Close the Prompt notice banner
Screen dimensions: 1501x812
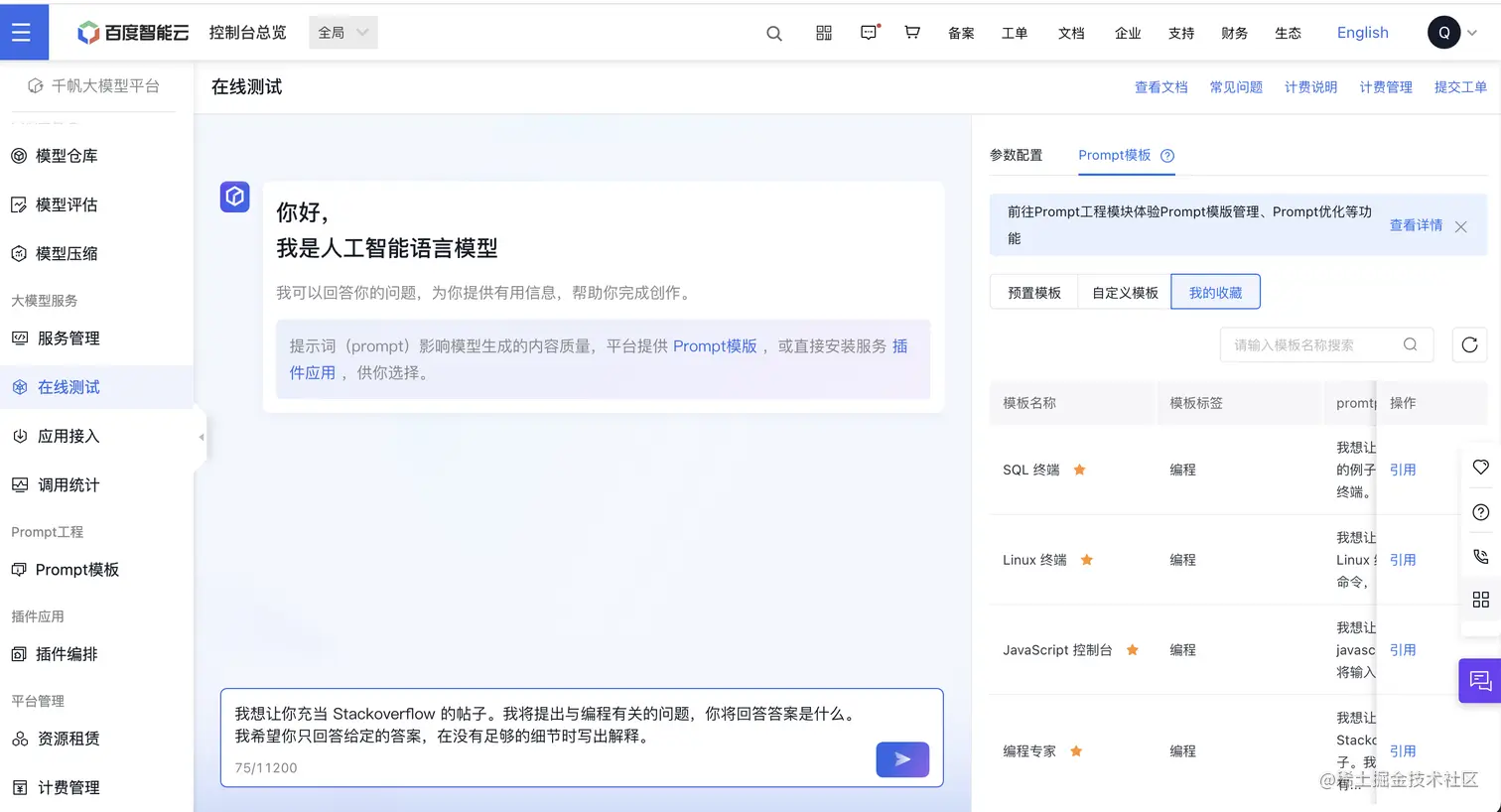pos(1460,226)
